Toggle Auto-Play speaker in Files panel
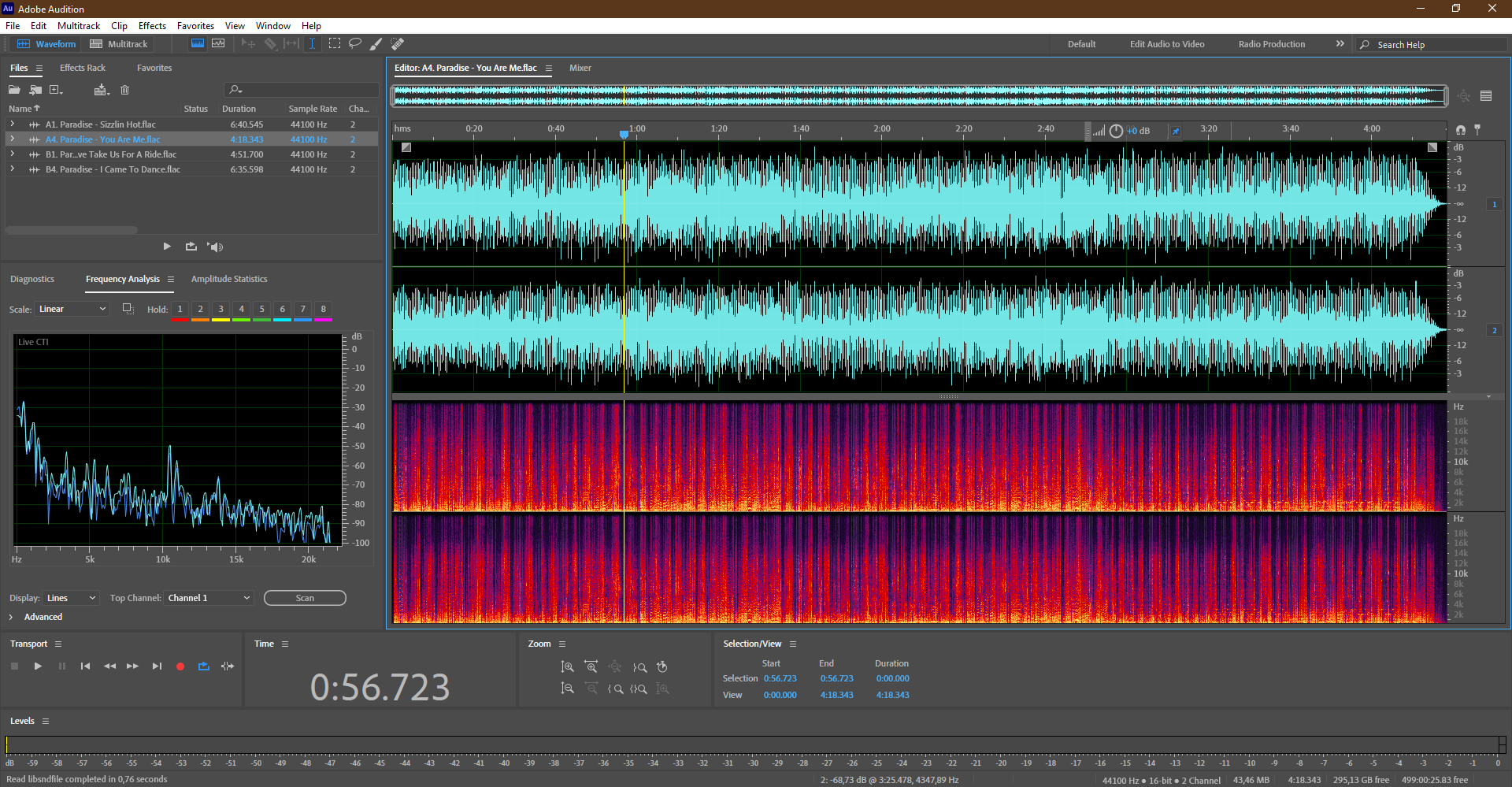 (215, 247)
